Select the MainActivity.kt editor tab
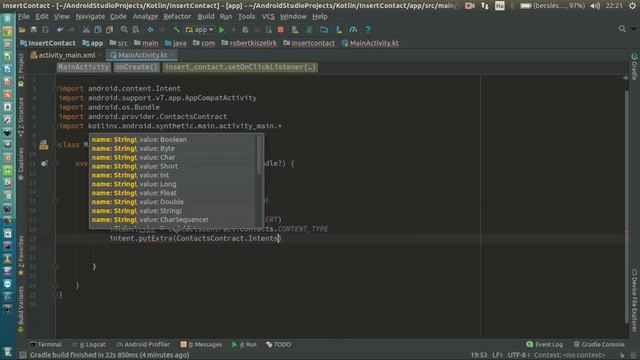The height and width of the screenshot is (360, 640). point(141,55)
